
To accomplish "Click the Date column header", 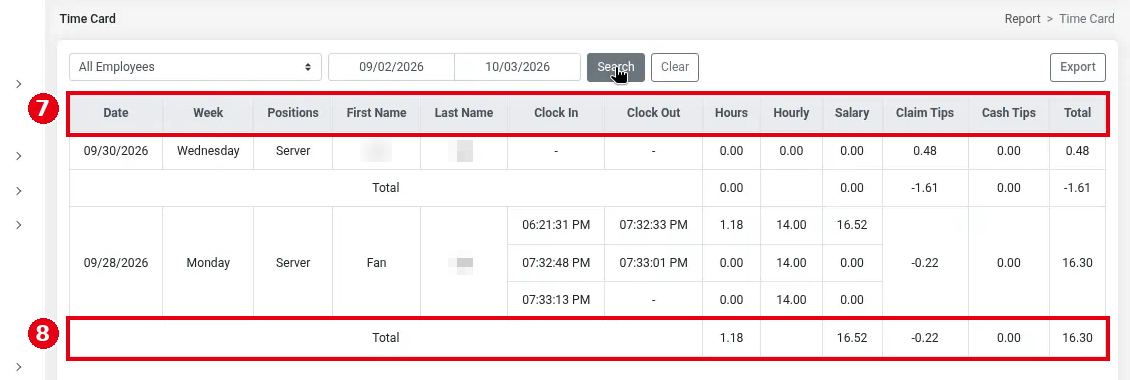I will (116, 112).
